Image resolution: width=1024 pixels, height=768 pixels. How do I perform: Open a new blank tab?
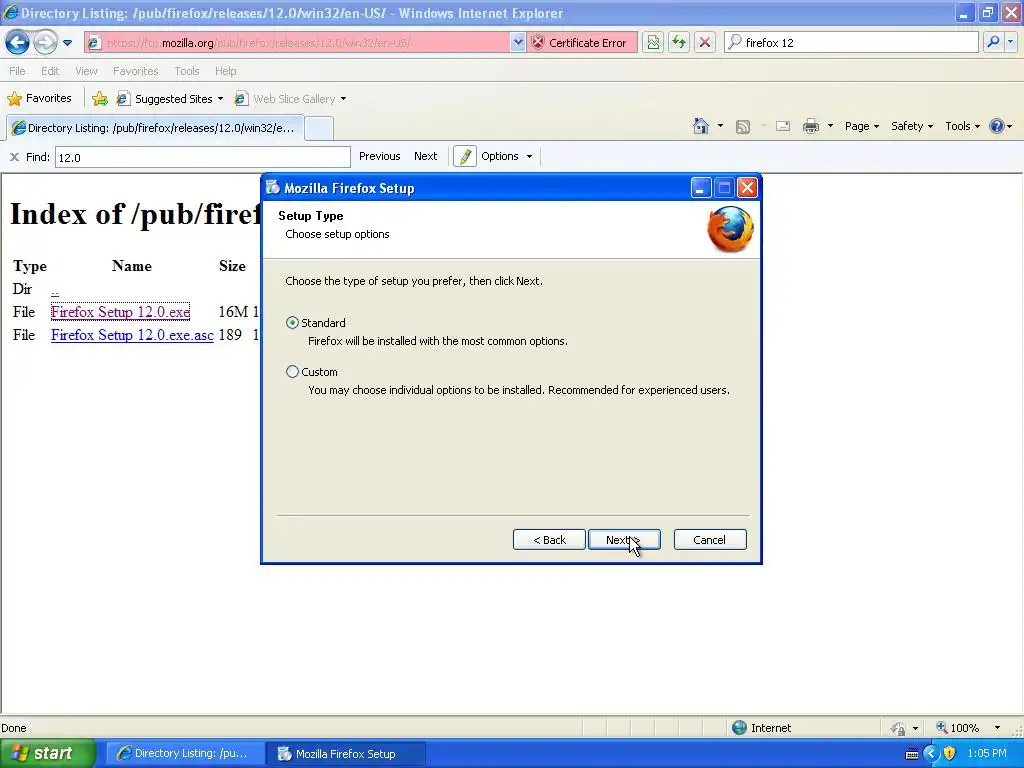pyautogui.click(x=319, y=128)
